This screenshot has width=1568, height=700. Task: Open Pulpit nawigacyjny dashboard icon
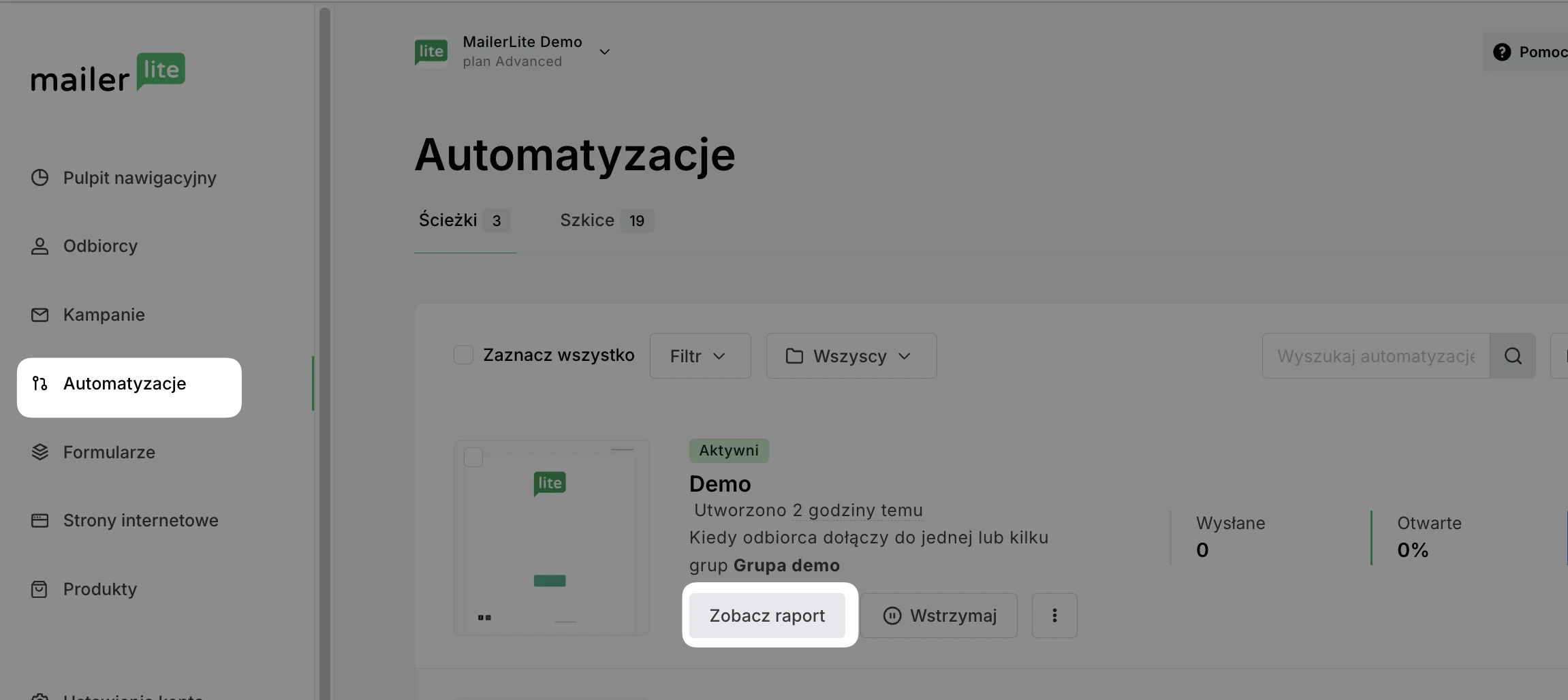40,178
